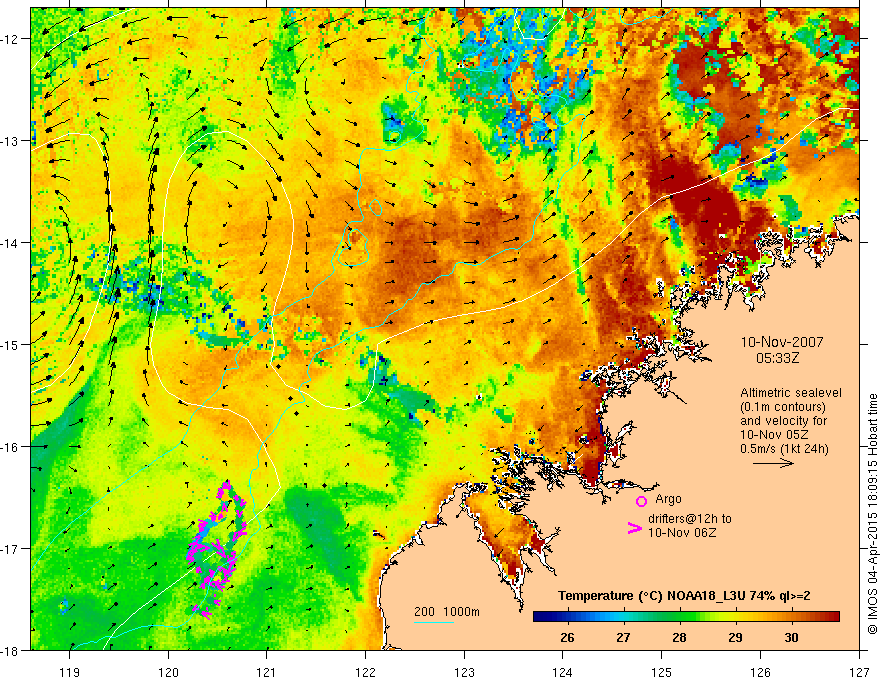The height and width of the screenshot is (680, 880).
Task: Click the 'Temperature (°C) NOAA18_L3U 74% ql>=2' title
Action: [x=684, y=596]
